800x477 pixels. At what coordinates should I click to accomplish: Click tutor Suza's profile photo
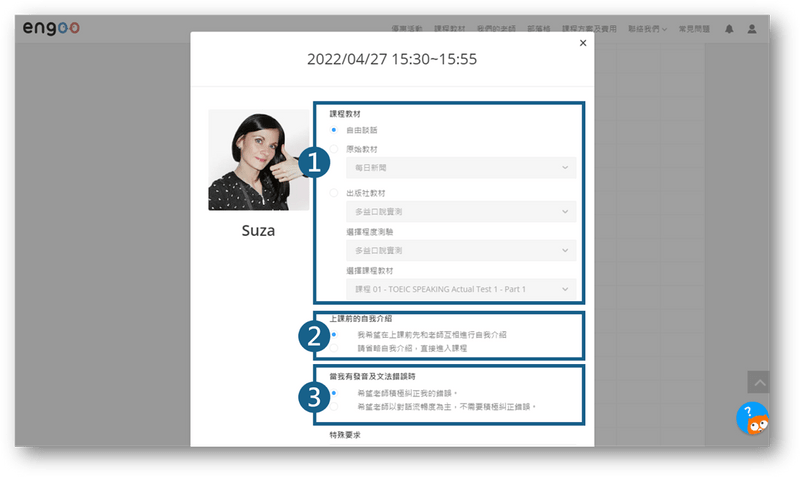pyautogui.click(x=258, y=160)
